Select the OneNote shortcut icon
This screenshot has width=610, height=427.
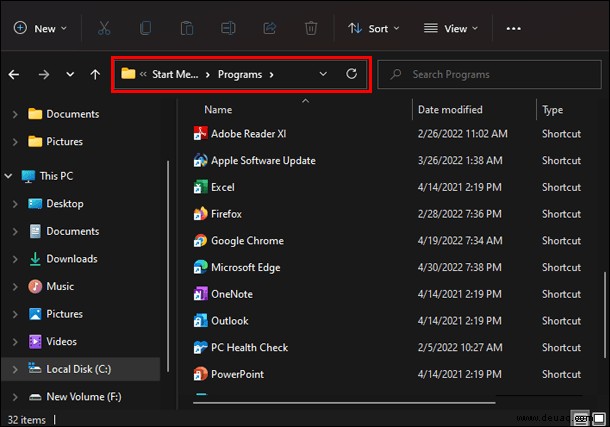200,294
